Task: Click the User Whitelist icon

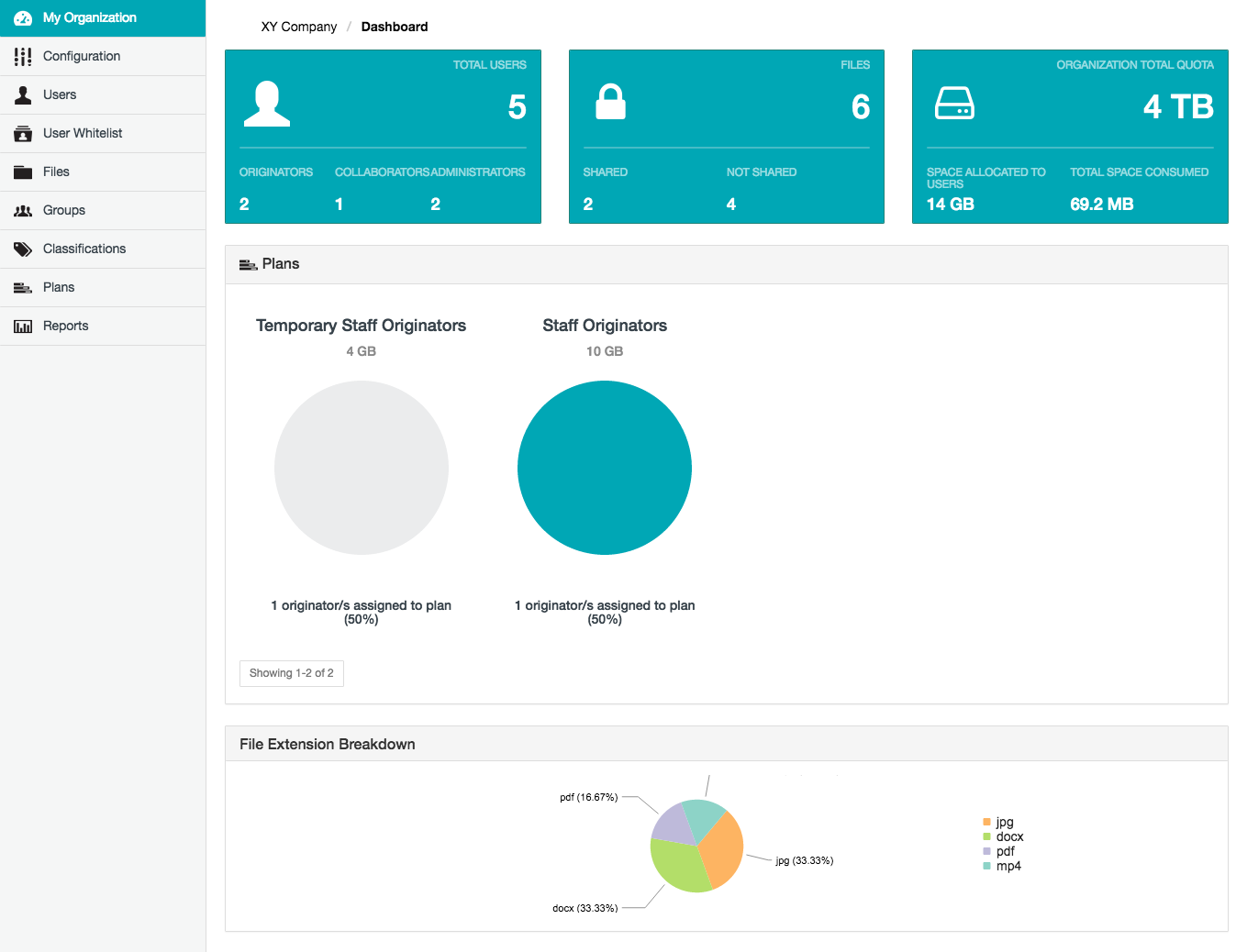Action: coord(23,134)
